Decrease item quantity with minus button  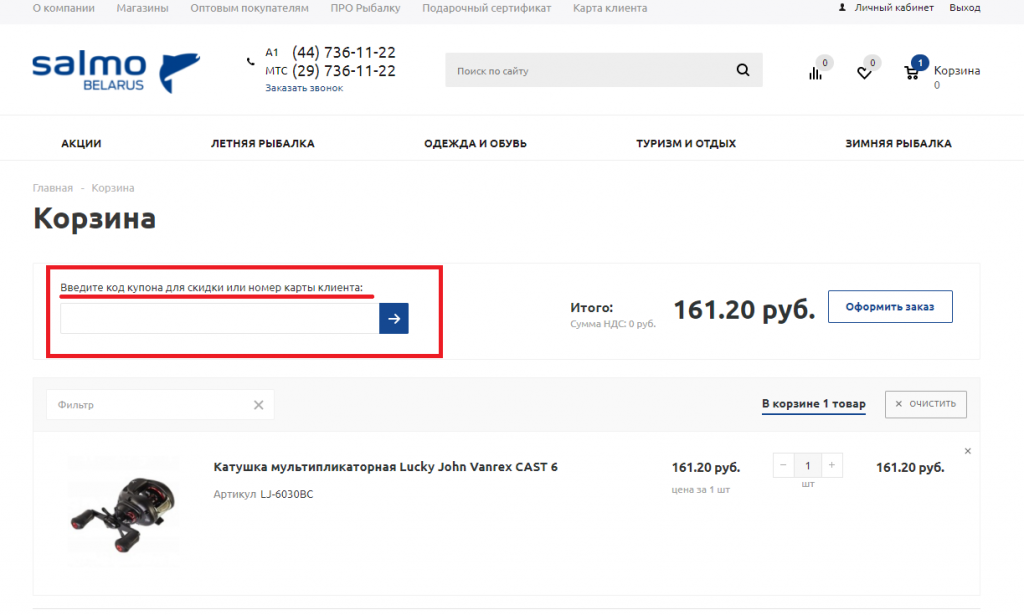[784, 465]
